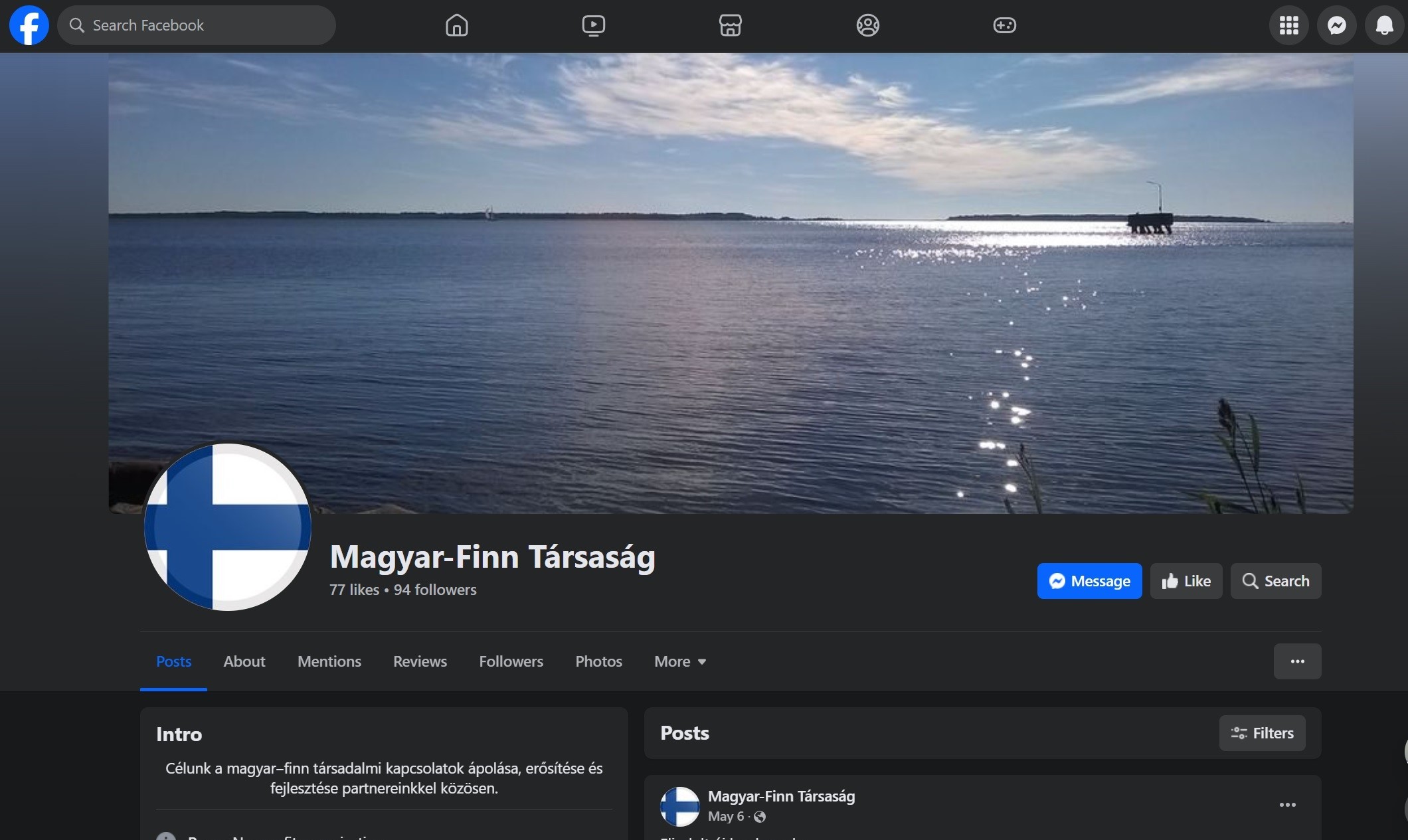Click the Intro heading
1408x840 pixels.
click(x=179, y=734)
